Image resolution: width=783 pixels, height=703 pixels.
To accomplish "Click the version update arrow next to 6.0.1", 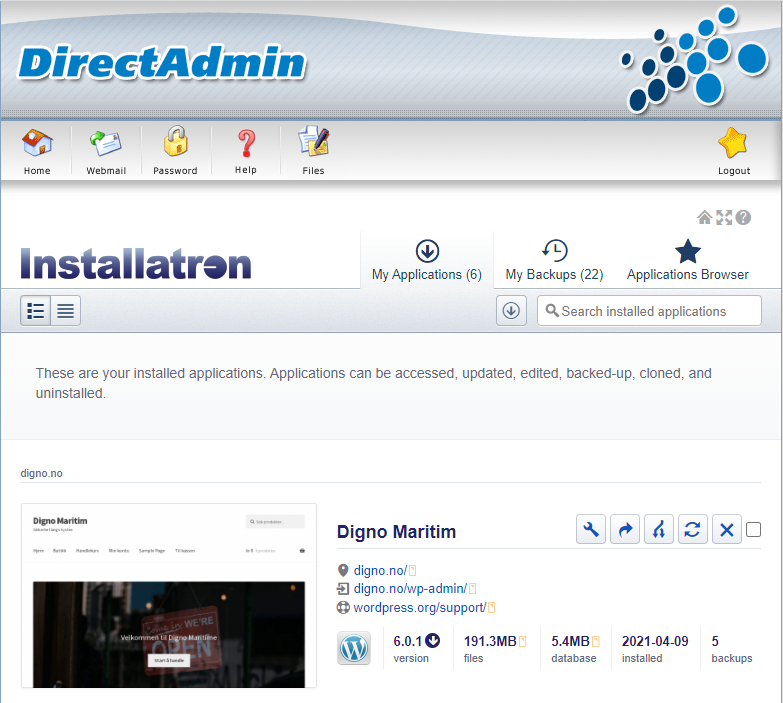I will point(432,641).
